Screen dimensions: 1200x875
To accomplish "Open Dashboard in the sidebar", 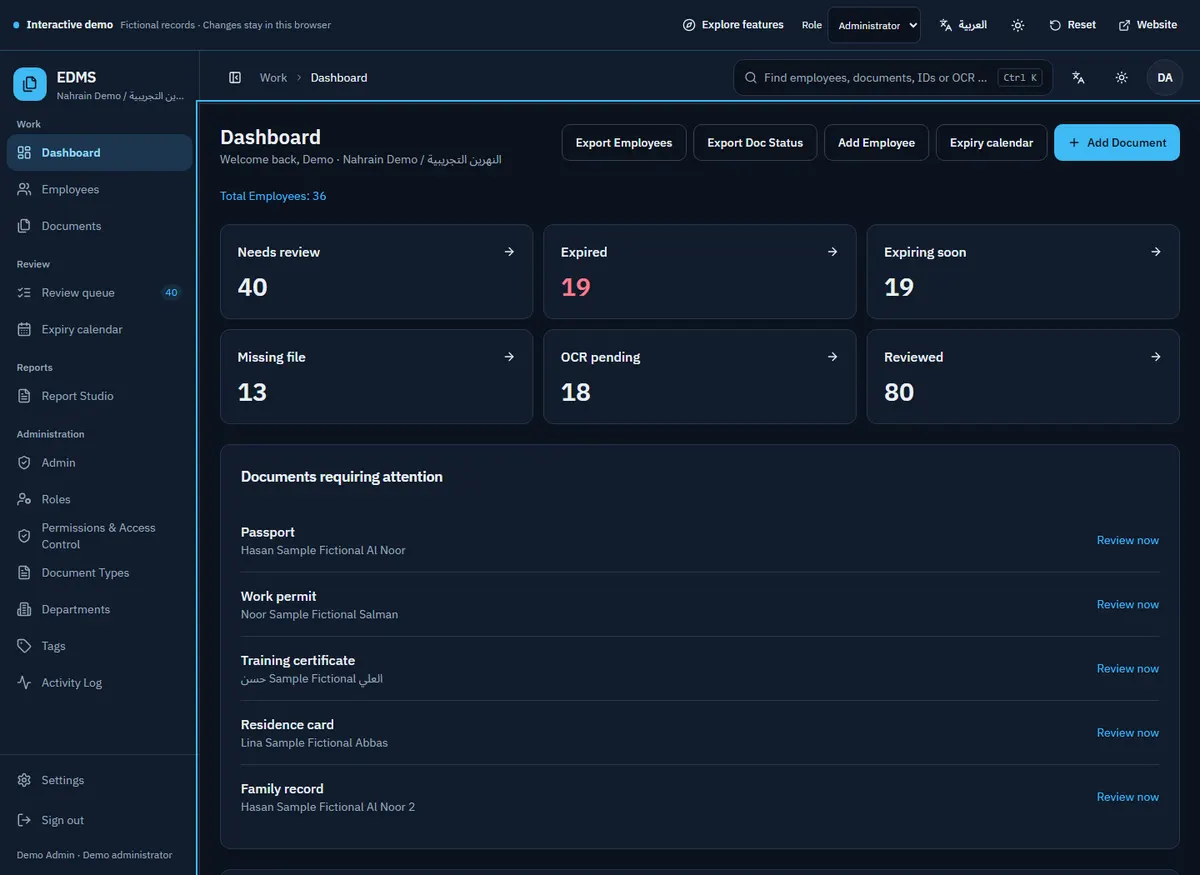I will [99, 153].
